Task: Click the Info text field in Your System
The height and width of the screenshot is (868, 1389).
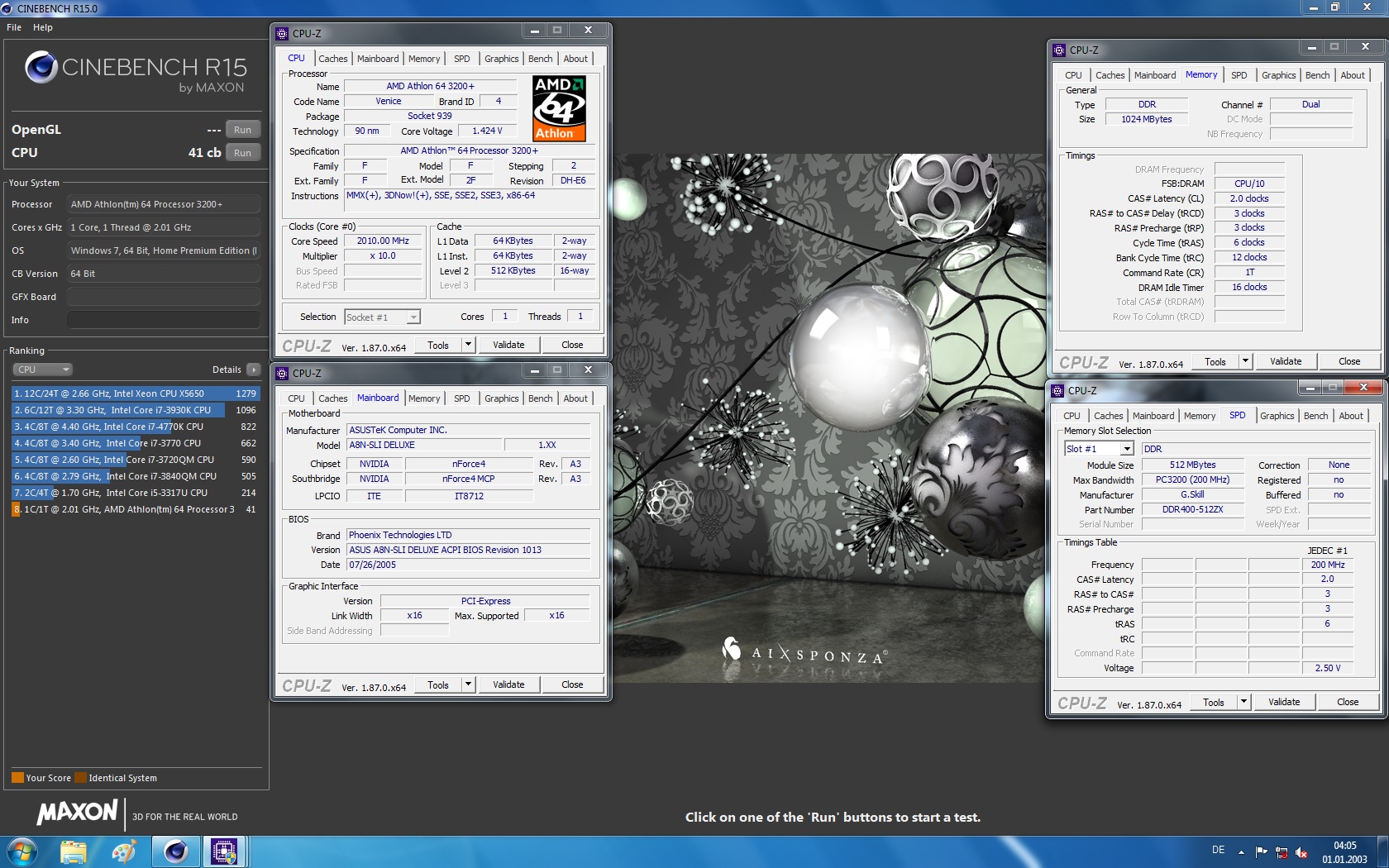Action: click(x=164, y=320)
